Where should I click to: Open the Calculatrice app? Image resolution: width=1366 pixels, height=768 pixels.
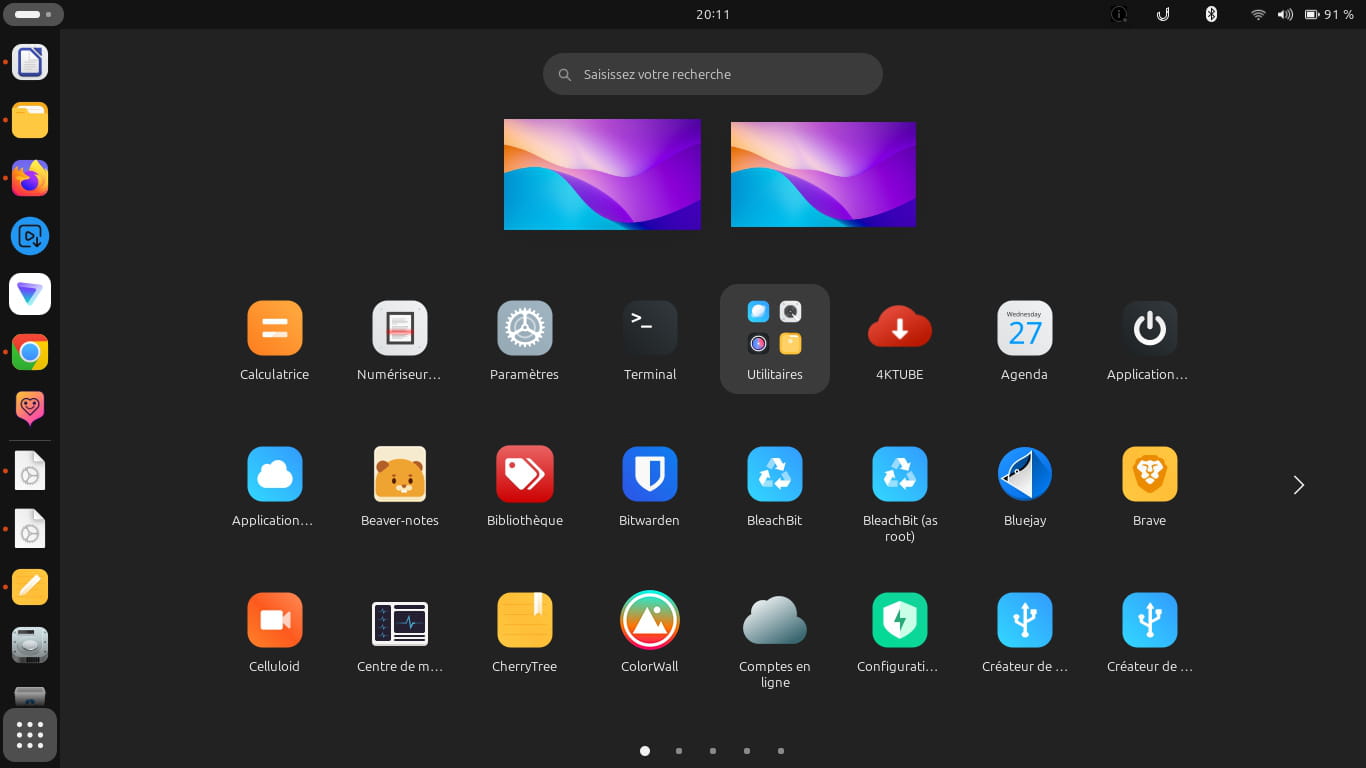pos(274,329)
